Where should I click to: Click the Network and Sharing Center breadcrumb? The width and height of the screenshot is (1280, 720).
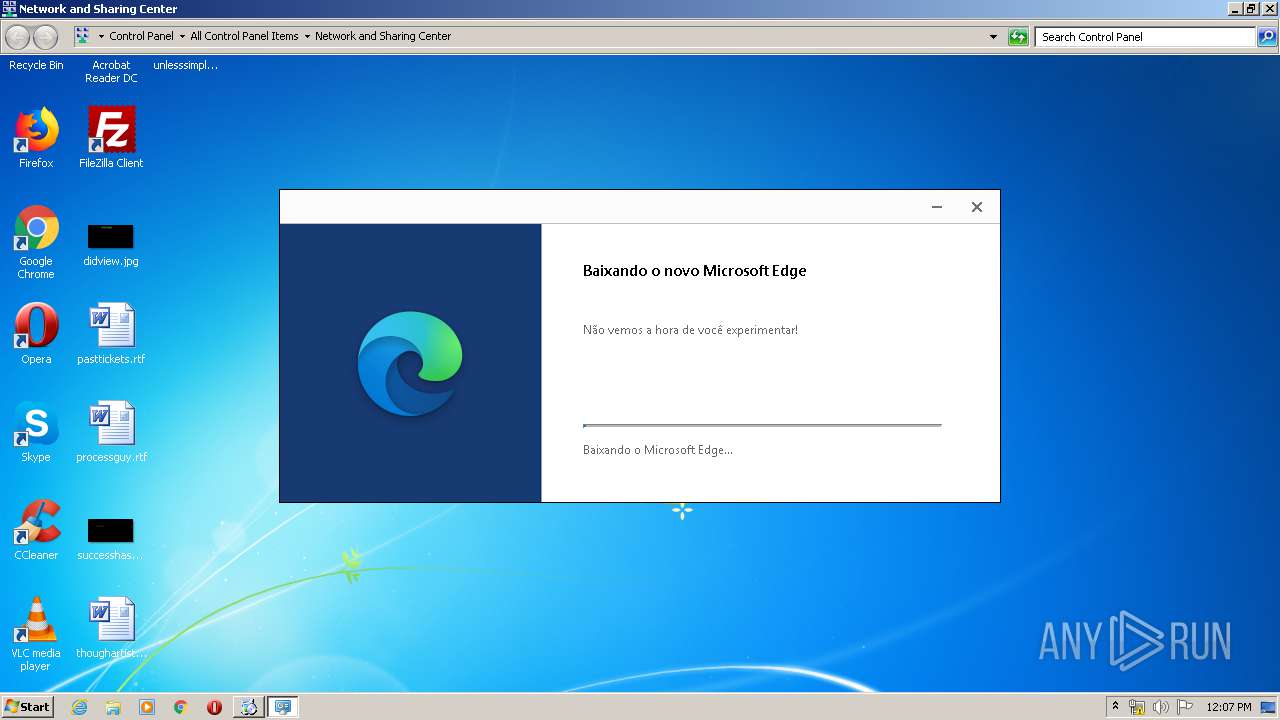click(383, 36)
